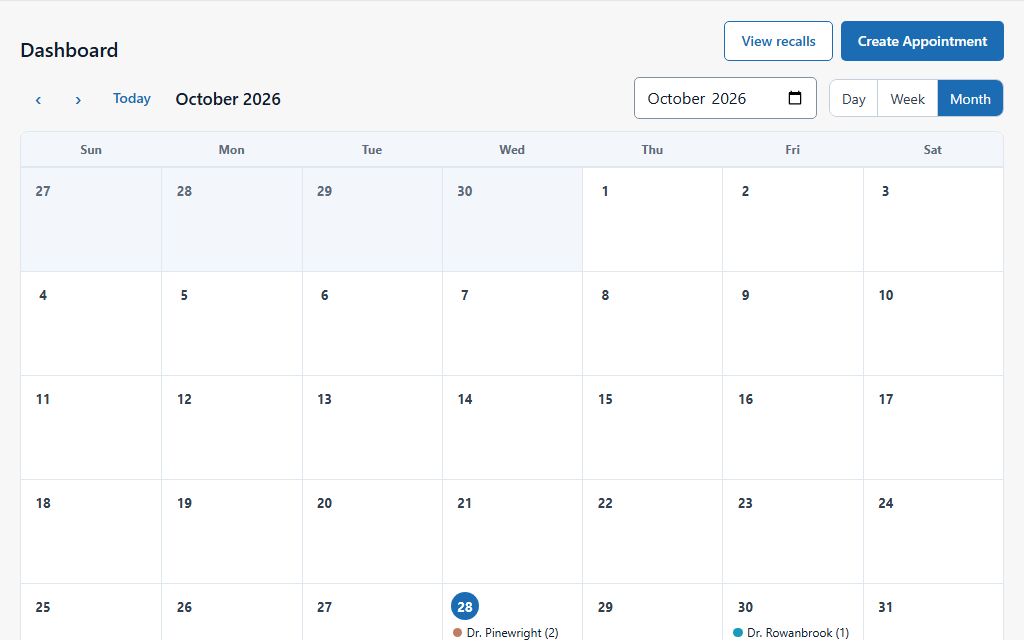This screenshot has width=1024, height=640.
Task: Select October 13 date cell
Action: (x=372, y=427)
